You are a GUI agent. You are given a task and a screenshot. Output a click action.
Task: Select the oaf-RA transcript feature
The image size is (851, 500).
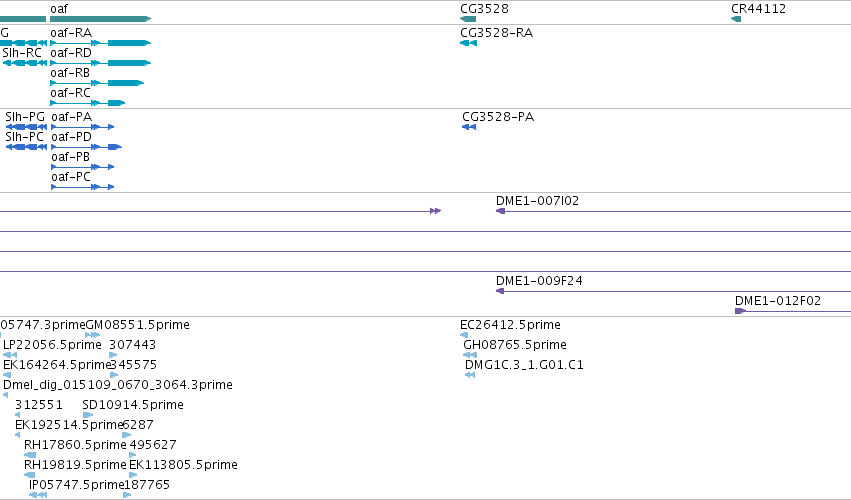pyautogui.click(x=100, y=43)
